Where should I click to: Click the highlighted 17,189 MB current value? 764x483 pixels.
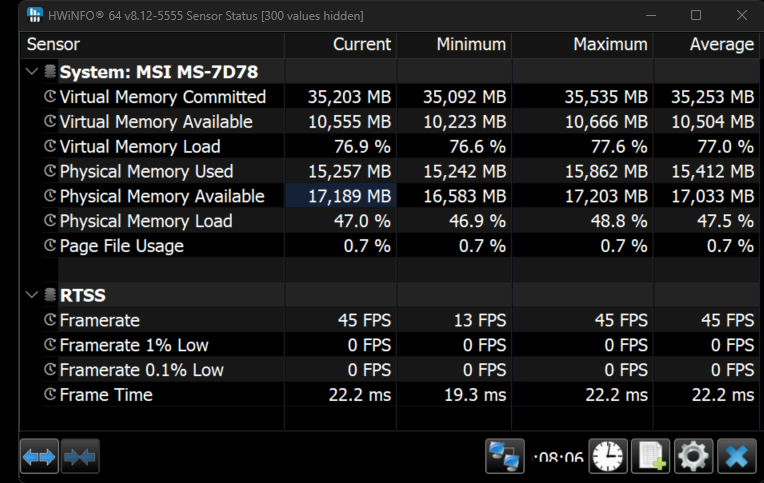tap(349, 196)
